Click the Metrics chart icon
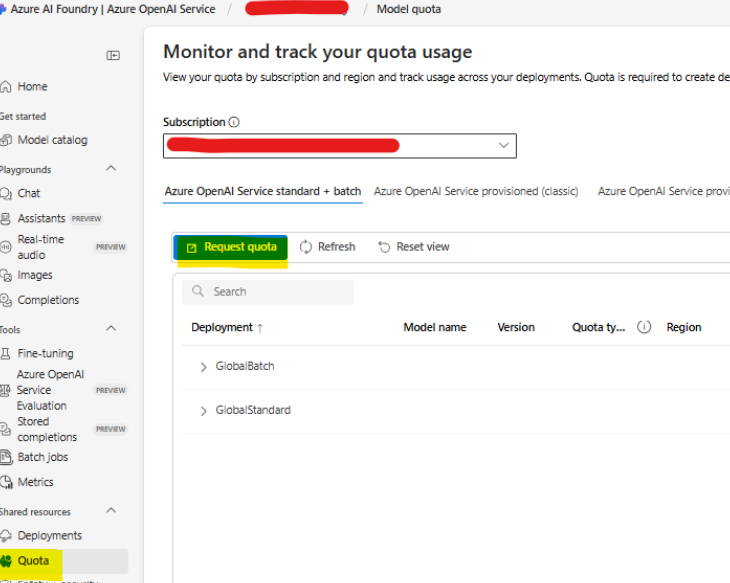Viewport: 730px width, 583px height. click(x=6, y=482)
